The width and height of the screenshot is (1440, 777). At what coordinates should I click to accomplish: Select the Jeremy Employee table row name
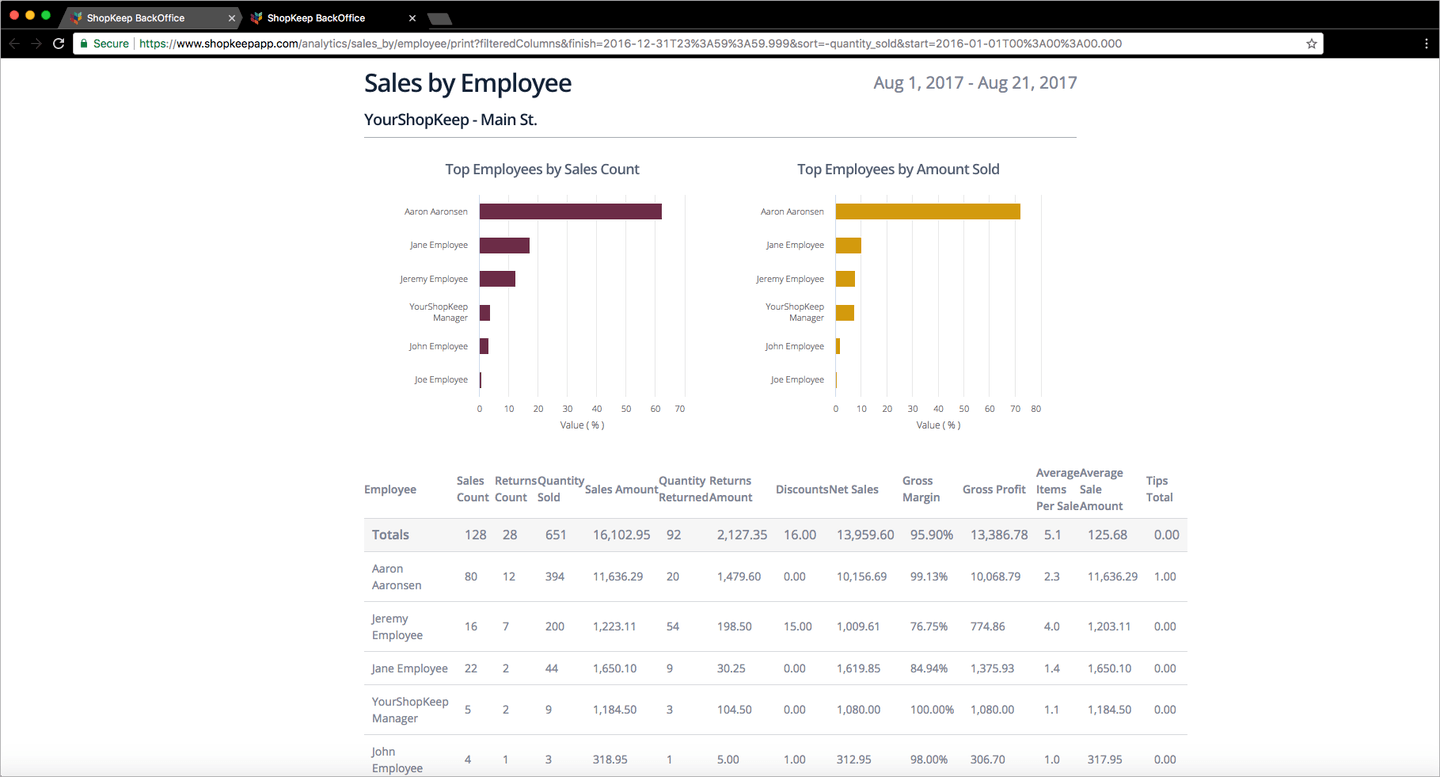point(397,627)
